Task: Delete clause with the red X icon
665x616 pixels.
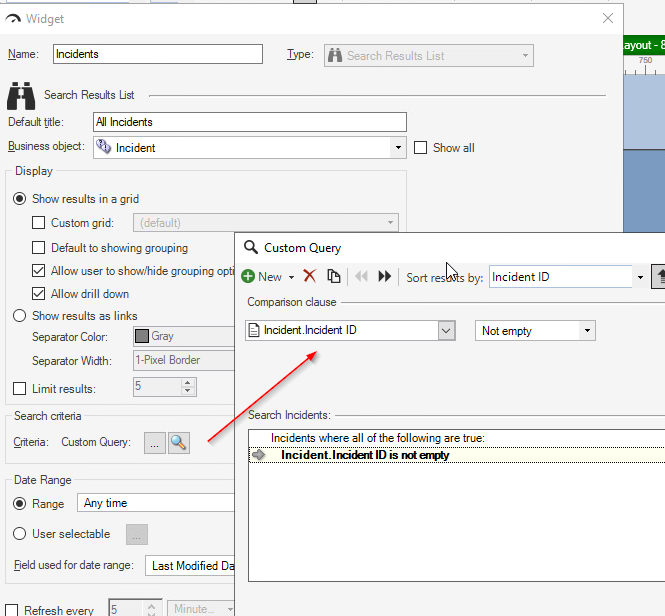Action: click(310, 277)
